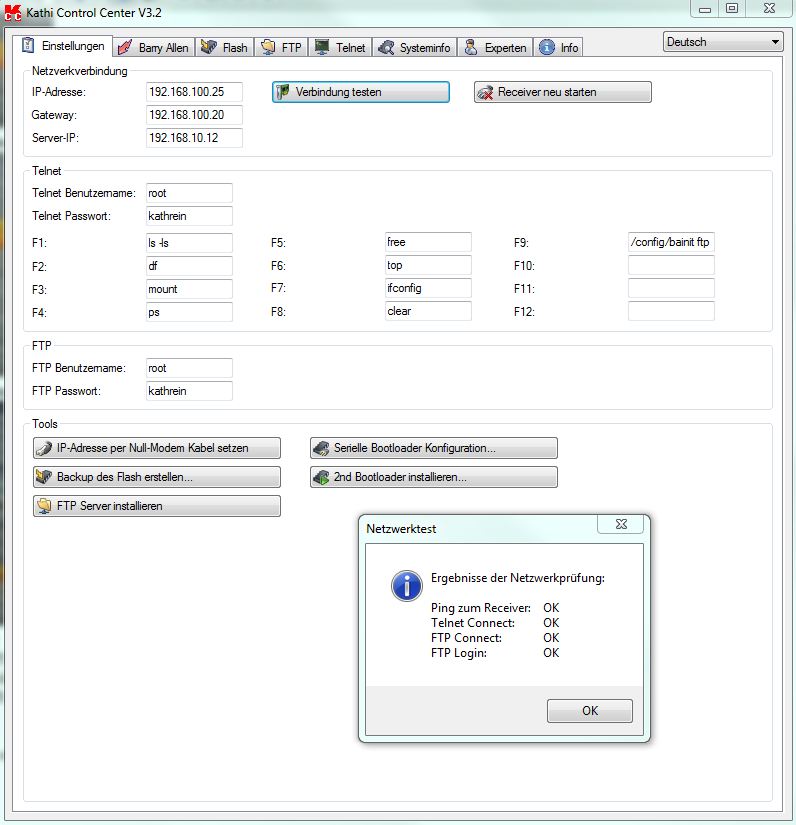Viewport: 796px width, 825px height.
Task: Click the F5 field containing free
Action: point(428,242)
